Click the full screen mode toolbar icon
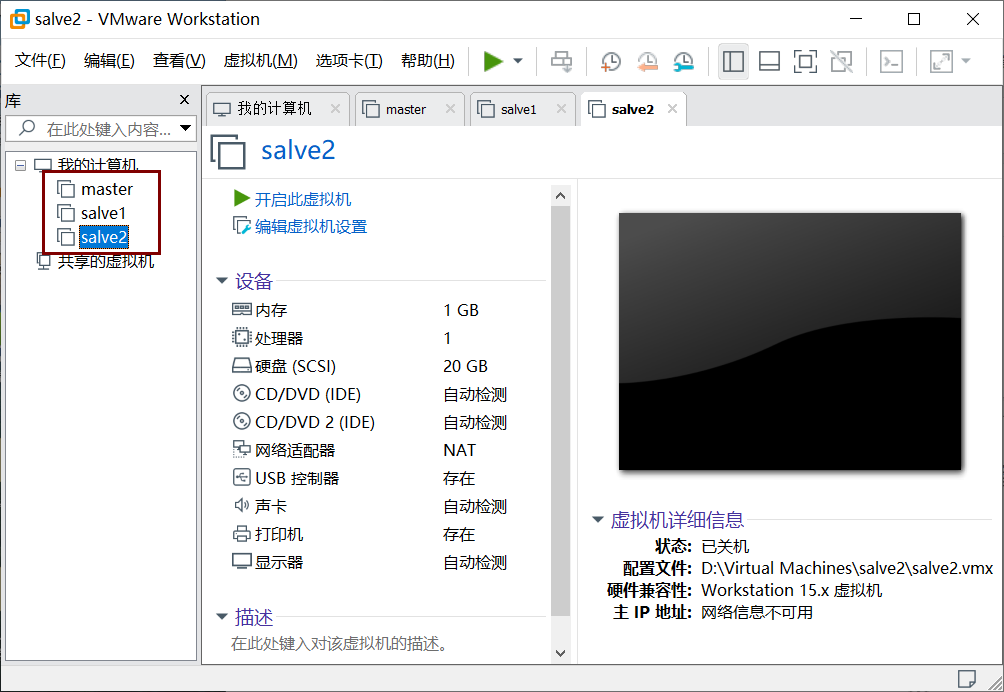Image resolution: width=1004 pixels, height=692 pixels. [x=805, y=61]
